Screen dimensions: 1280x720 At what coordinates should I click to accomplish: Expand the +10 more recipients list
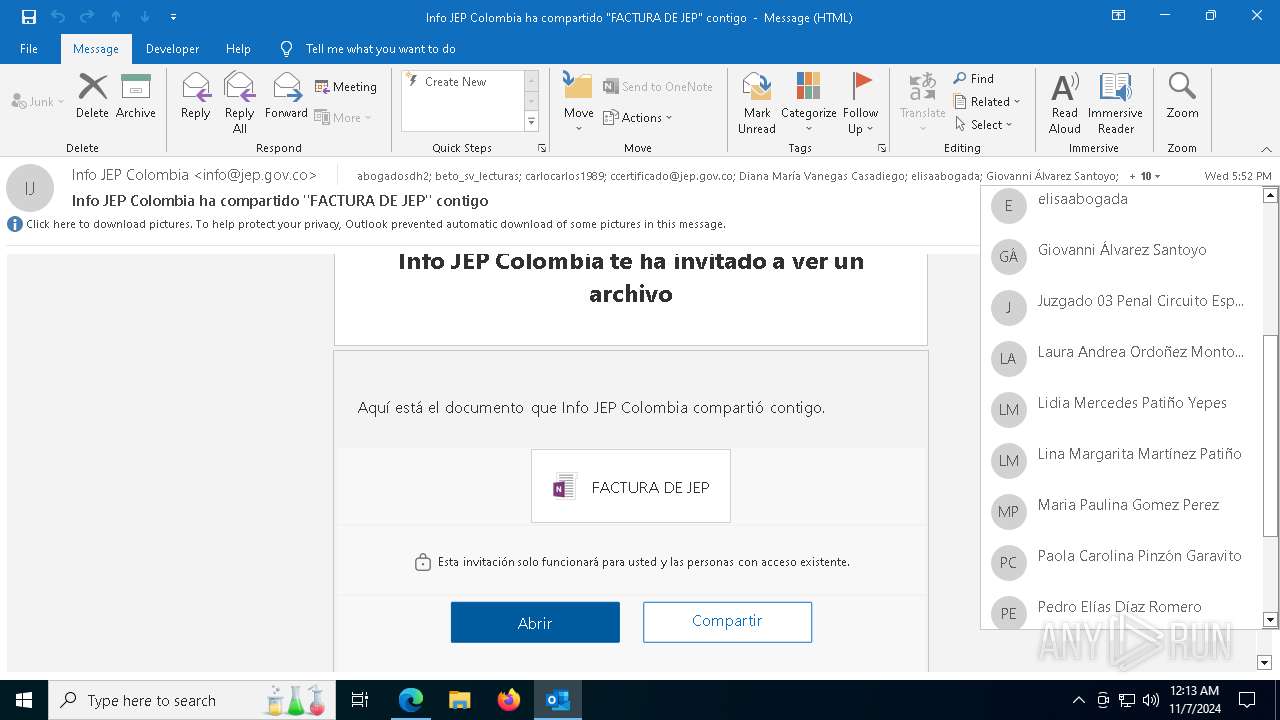[1145, 176]
